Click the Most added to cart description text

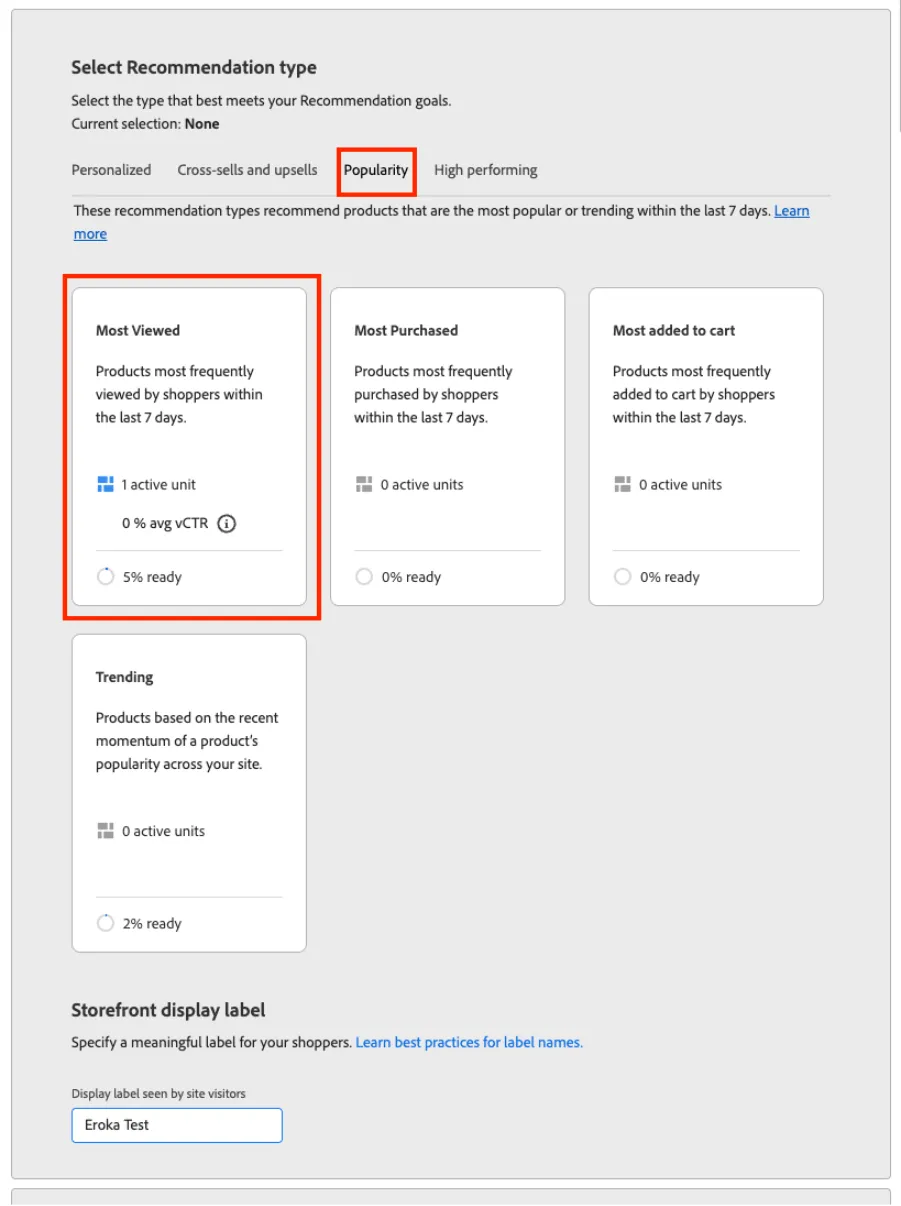pyautogui.click(x=694, y=395)
